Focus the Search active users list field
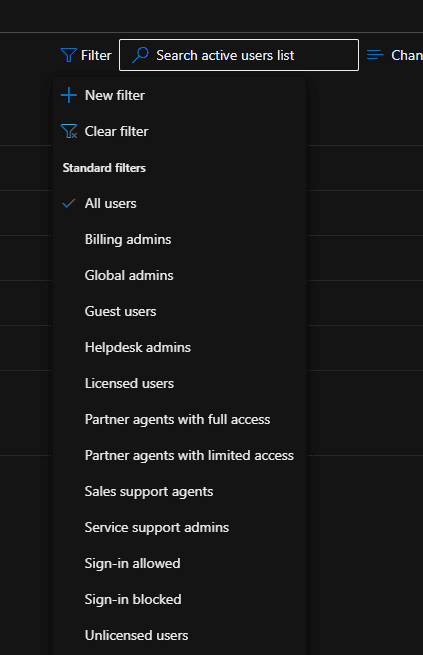Screen dimensions: 423x655 pyautogui.click(x=239, y=55)
